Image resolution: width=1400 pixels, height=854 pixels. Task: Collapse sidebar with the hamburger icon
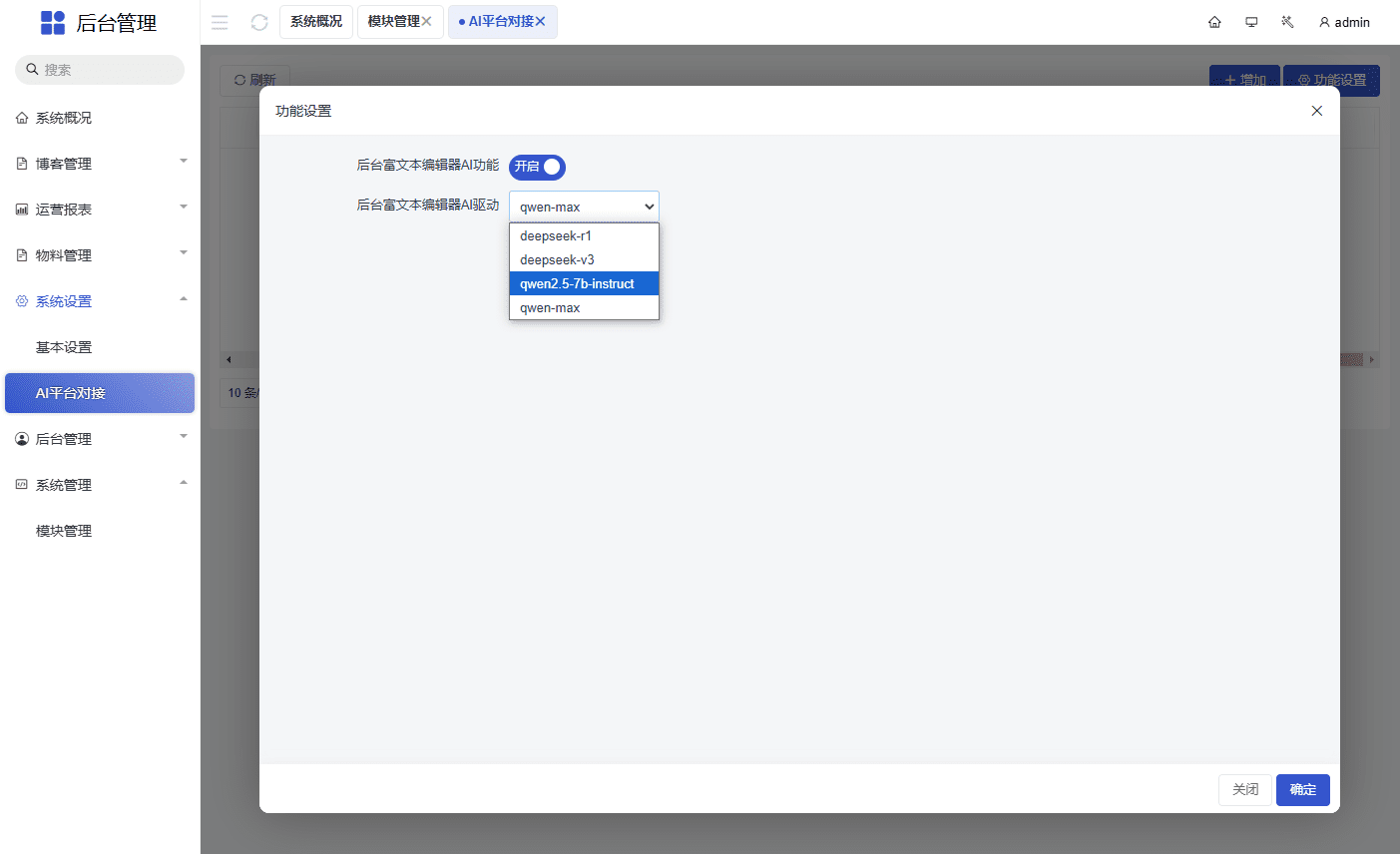click(x=220, y=22)
